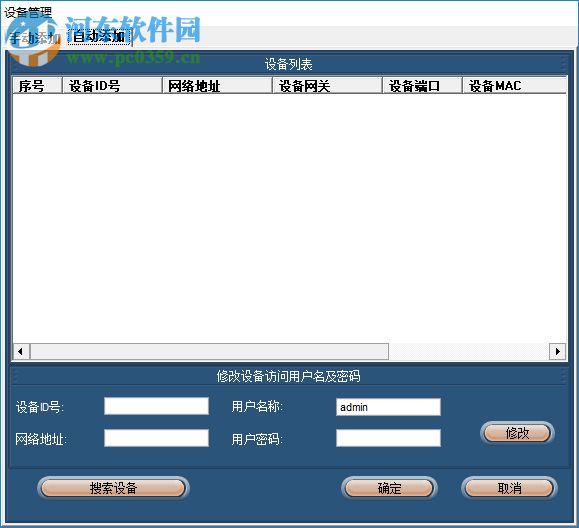Viewport: 579px width, 528px height.
Task: Click the 用户名称 label
Action: tap(257, 406)
